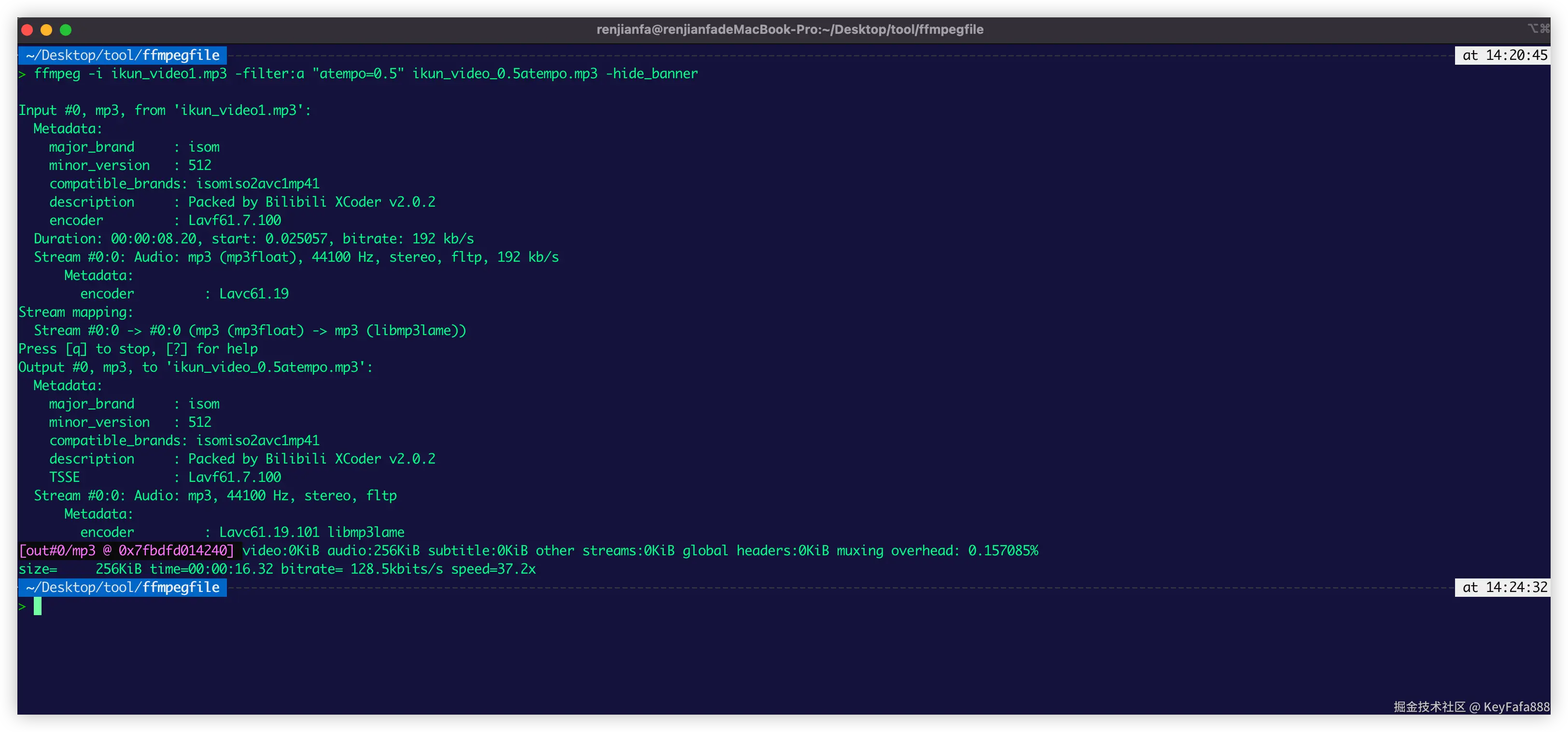The width and height of the screenshot is (1568, 732).
Task: Click the Duration 00:00:08.20 line
Action: 253,239
